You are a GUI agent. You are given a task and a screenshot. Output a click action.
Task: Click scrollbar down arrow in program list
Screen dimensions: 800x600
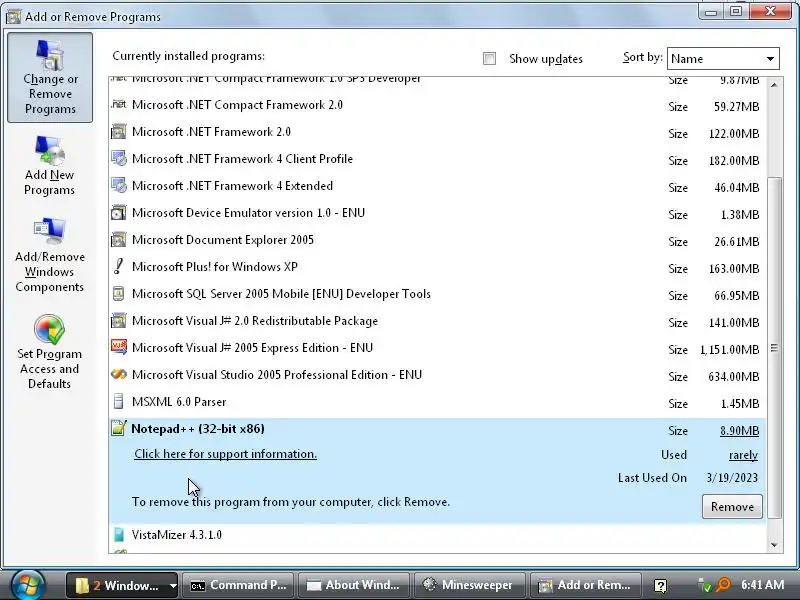pyautogui.click(x=774, y=545)
